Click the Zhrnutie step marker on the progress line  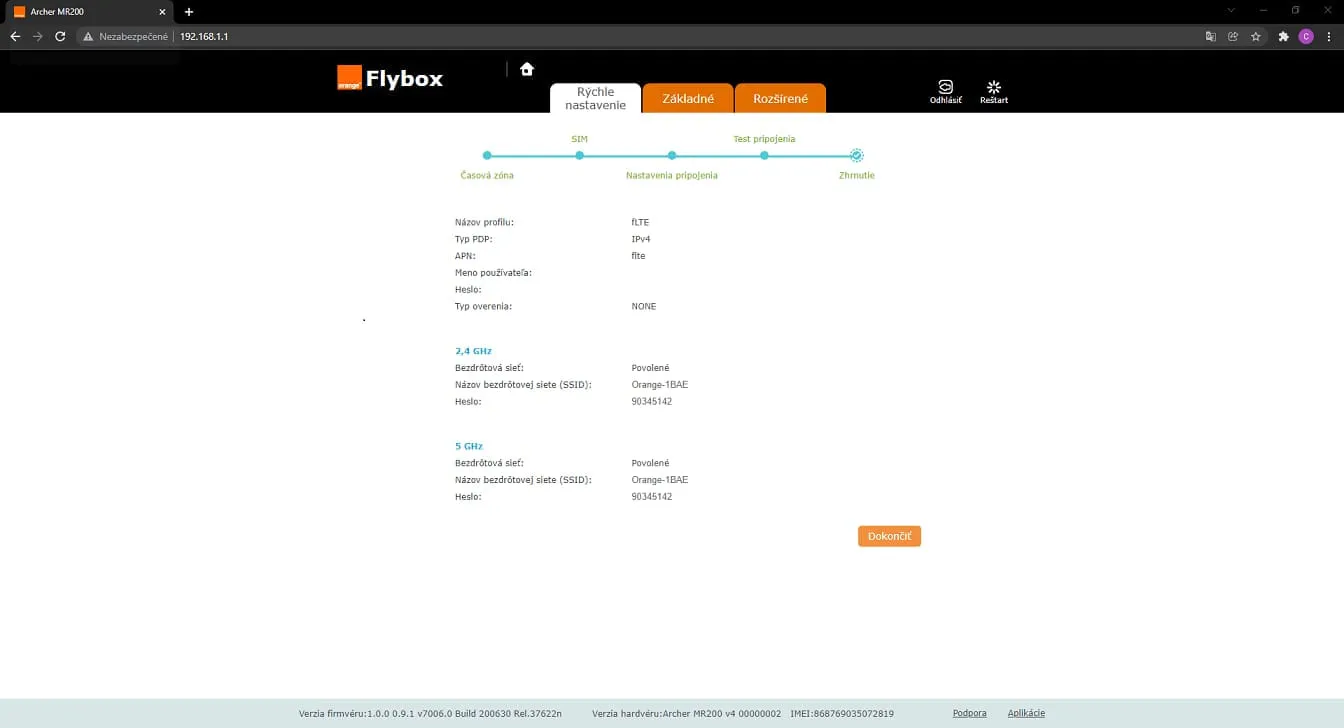[x=857, y=155]
